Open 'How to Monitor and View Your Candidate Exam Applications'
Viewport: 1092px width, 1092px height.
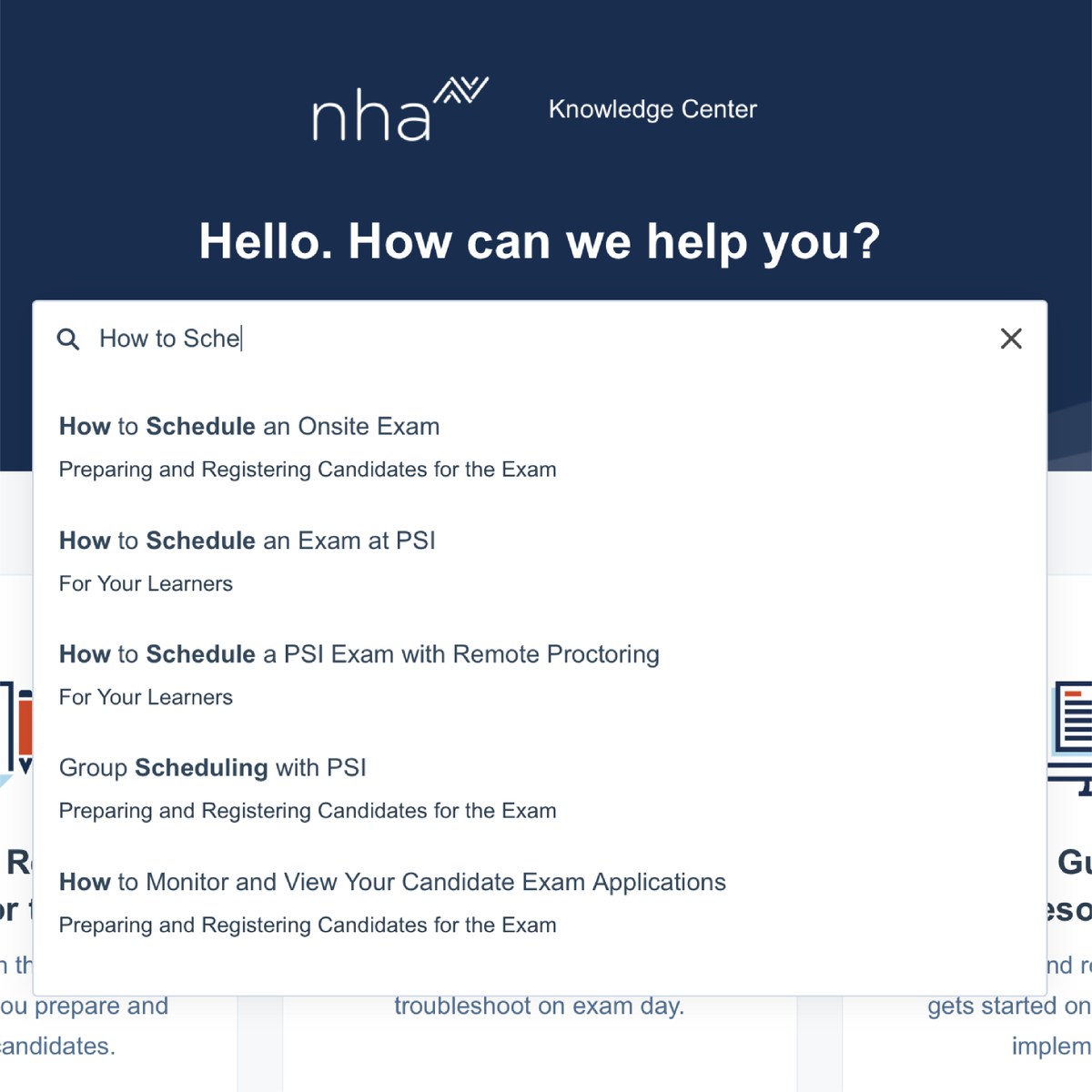click(x=392, y=882)
